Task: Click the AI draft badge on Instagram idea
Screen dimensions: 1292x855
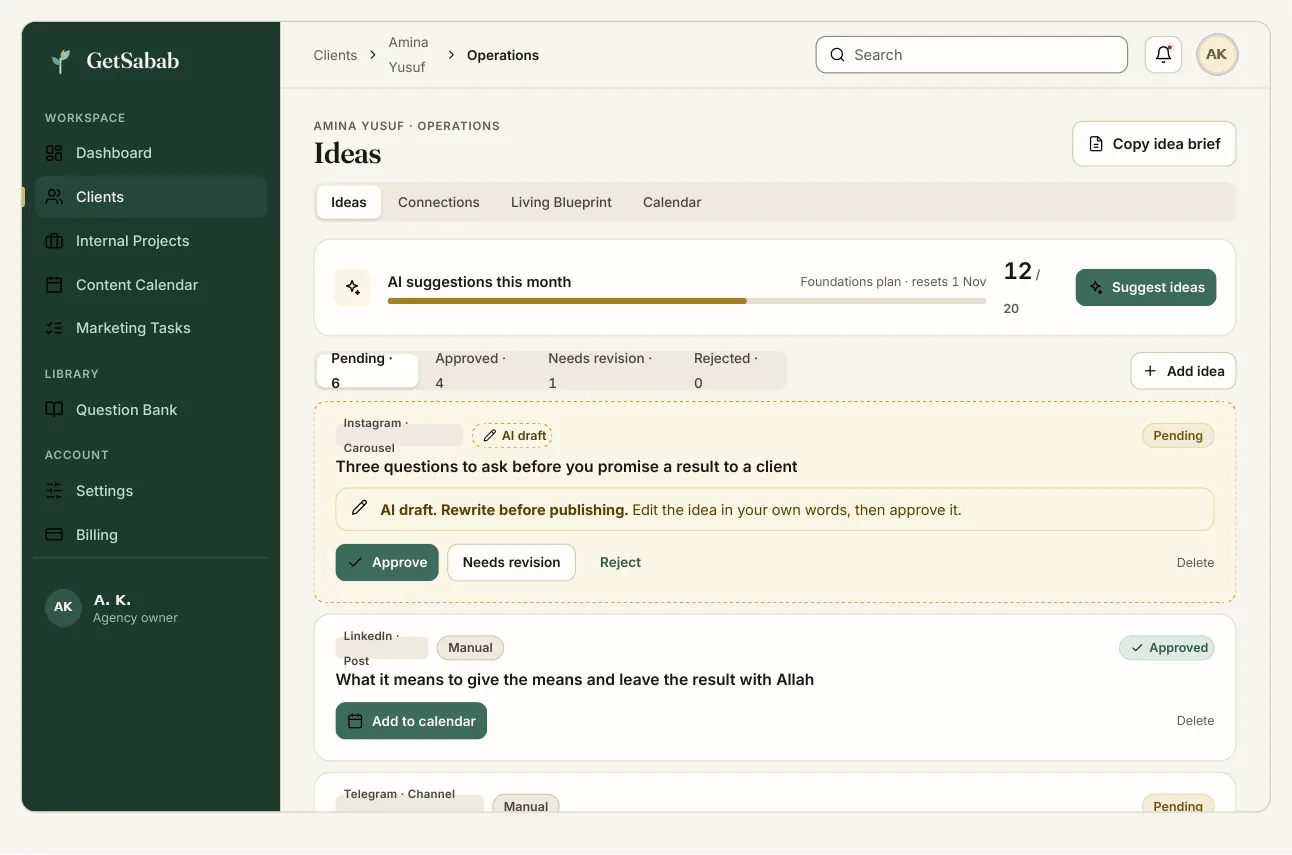Action: click(512, 435)
